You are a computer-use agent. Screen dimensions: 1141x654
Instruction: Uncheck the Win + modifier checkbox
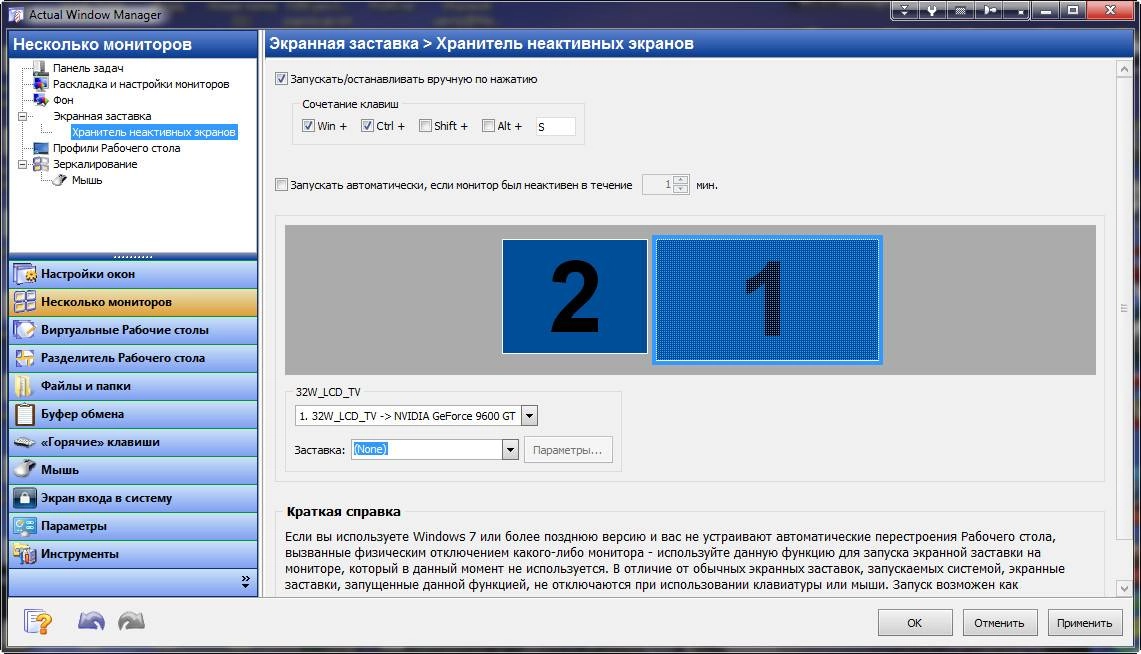tap(309, 126)
